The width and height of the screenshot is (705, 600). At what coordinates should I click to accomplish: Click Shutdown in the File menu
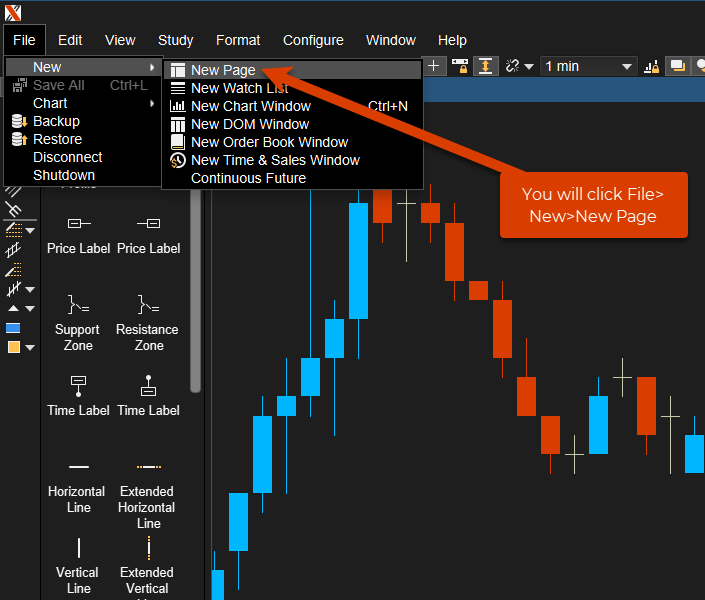point(83,175)
